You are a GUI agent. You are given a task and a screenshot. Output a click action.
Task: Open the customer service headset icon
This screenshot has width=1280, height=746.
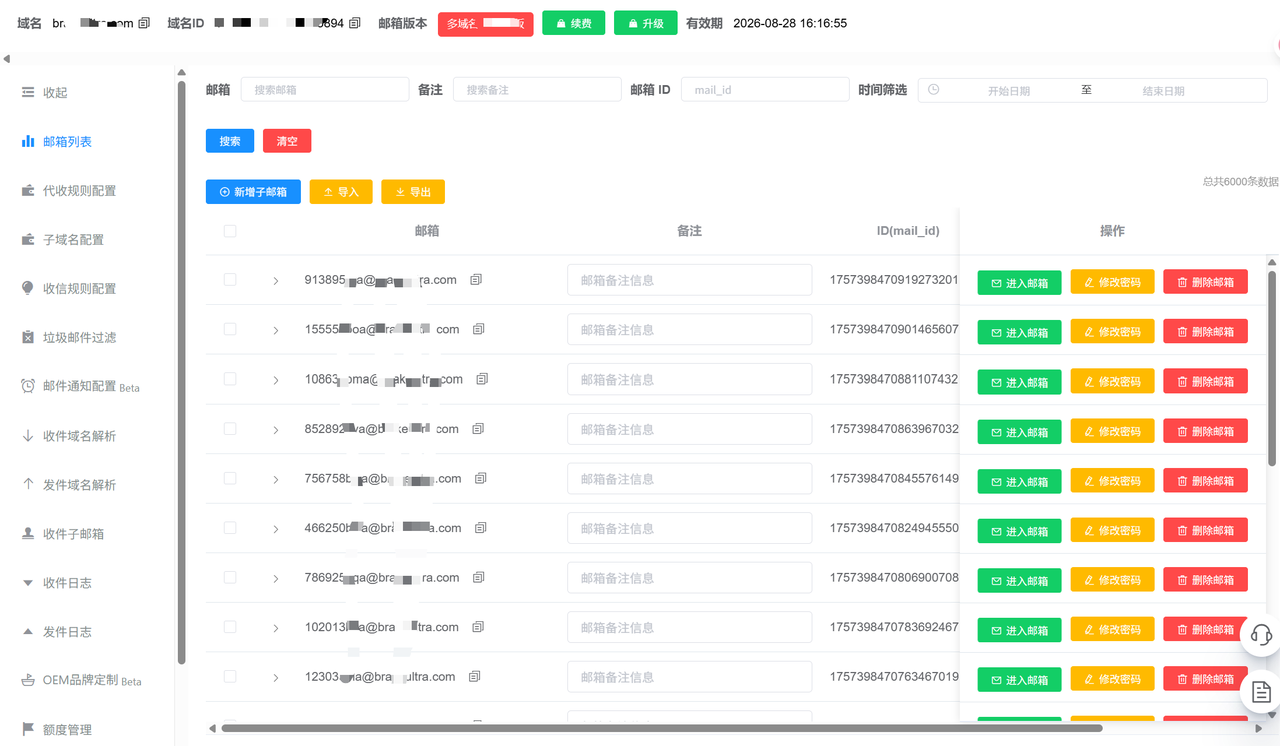tap(1261, 635)
